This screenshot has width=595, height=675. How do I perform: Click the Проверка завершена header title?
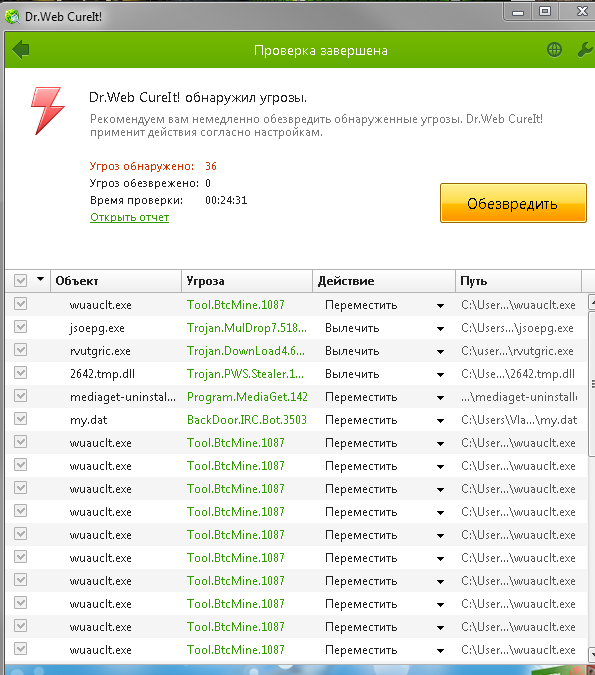tap(321, 50)
